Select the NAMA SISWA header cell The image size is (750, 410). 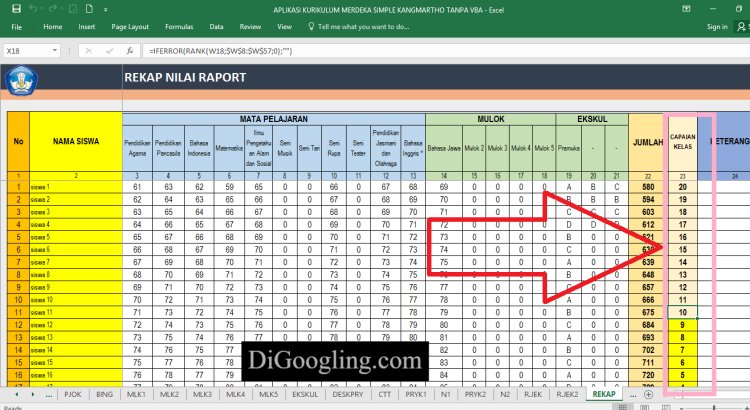pos(76,142)
